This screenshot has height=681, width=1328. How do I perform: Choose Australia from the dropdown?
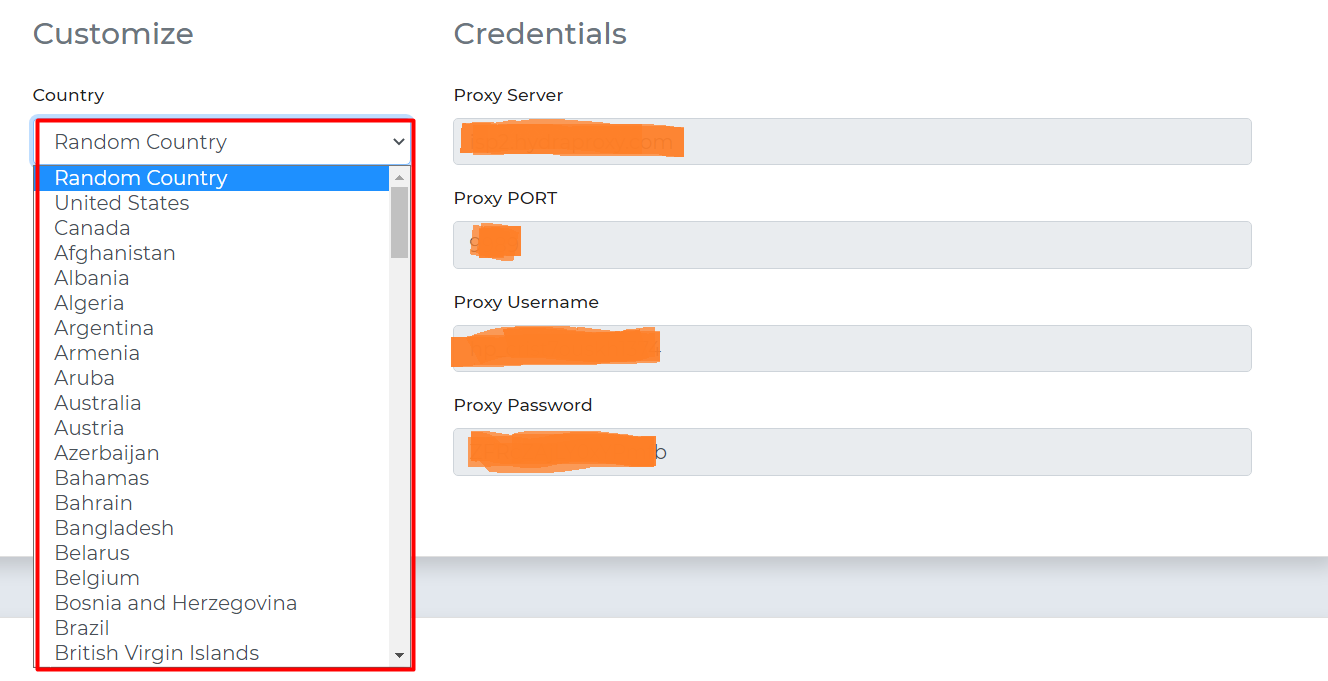98,403
